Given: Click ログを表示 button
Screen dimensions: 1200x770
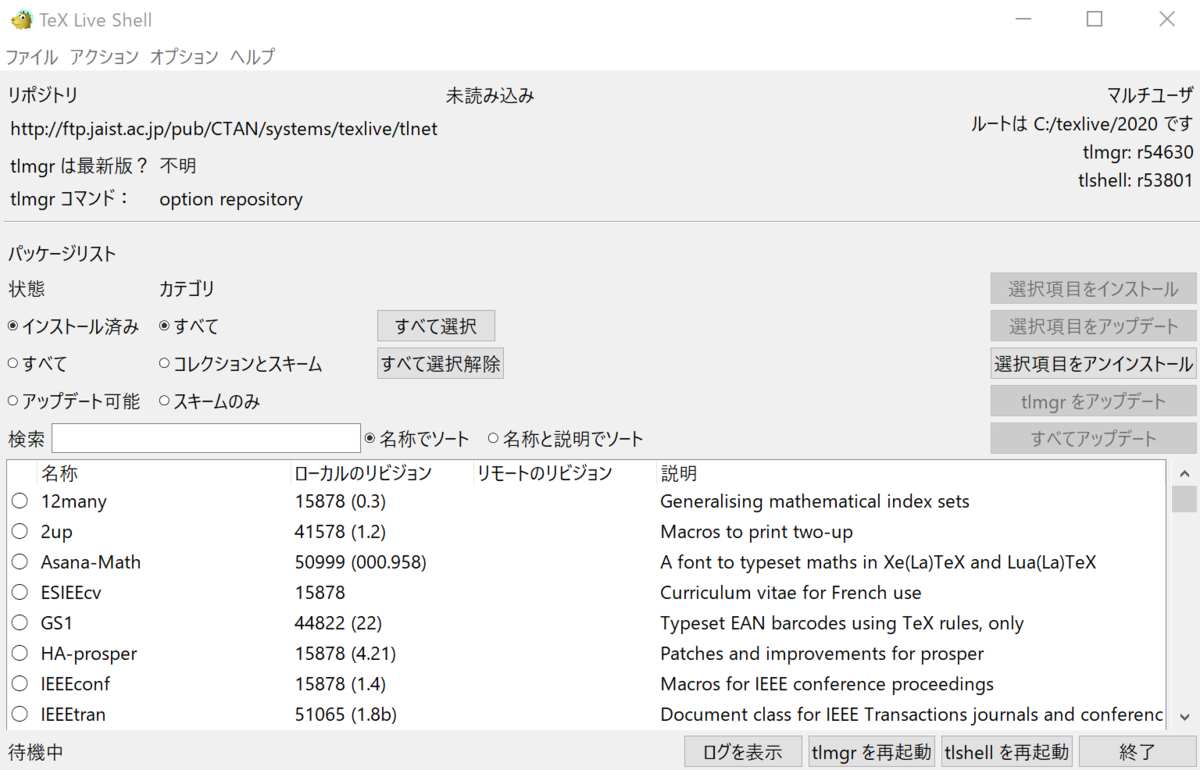Looking at the screenshot, I should [x=743, y=751].
